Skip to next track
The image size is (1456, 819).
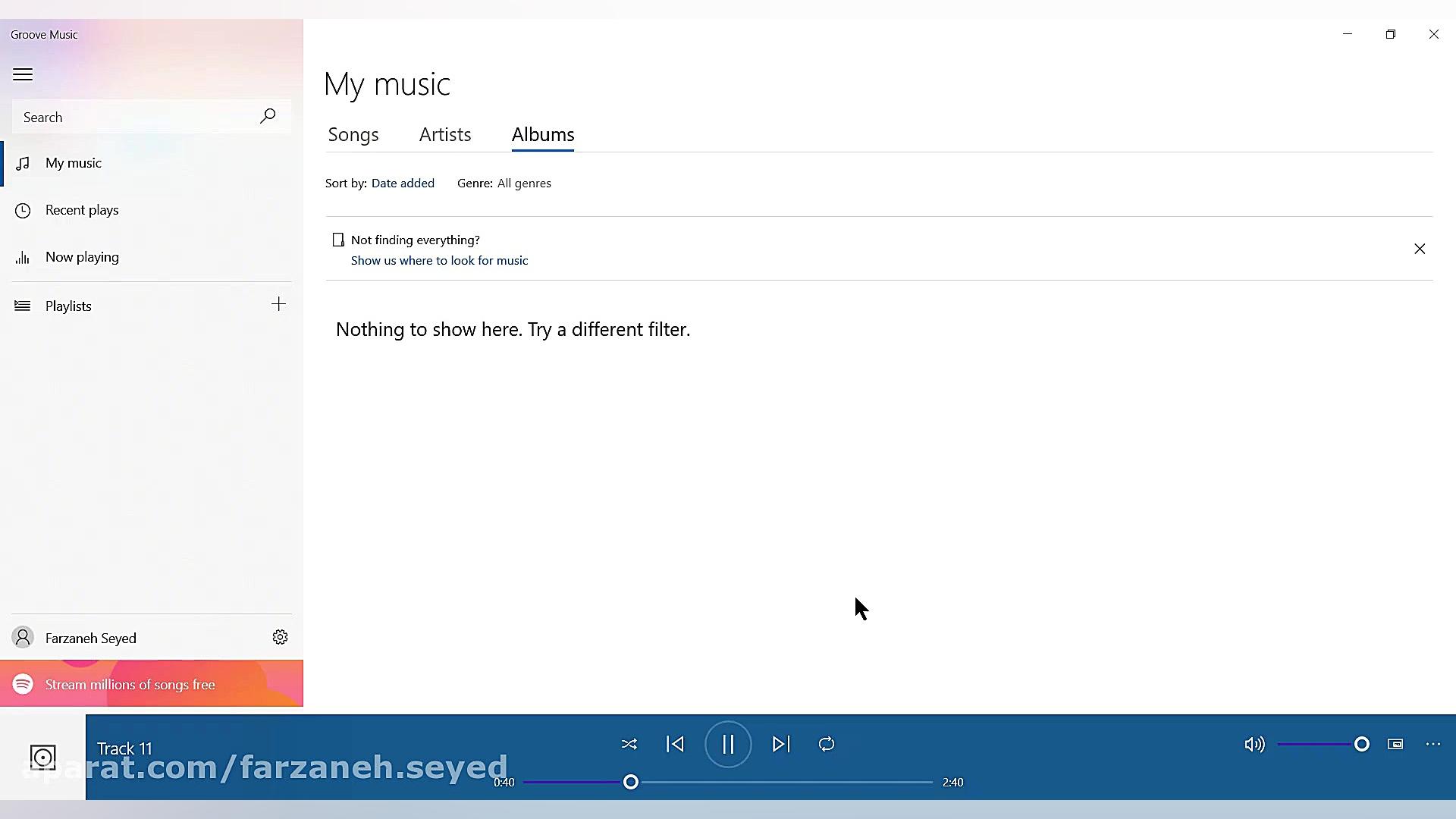(x=781, y=745)
